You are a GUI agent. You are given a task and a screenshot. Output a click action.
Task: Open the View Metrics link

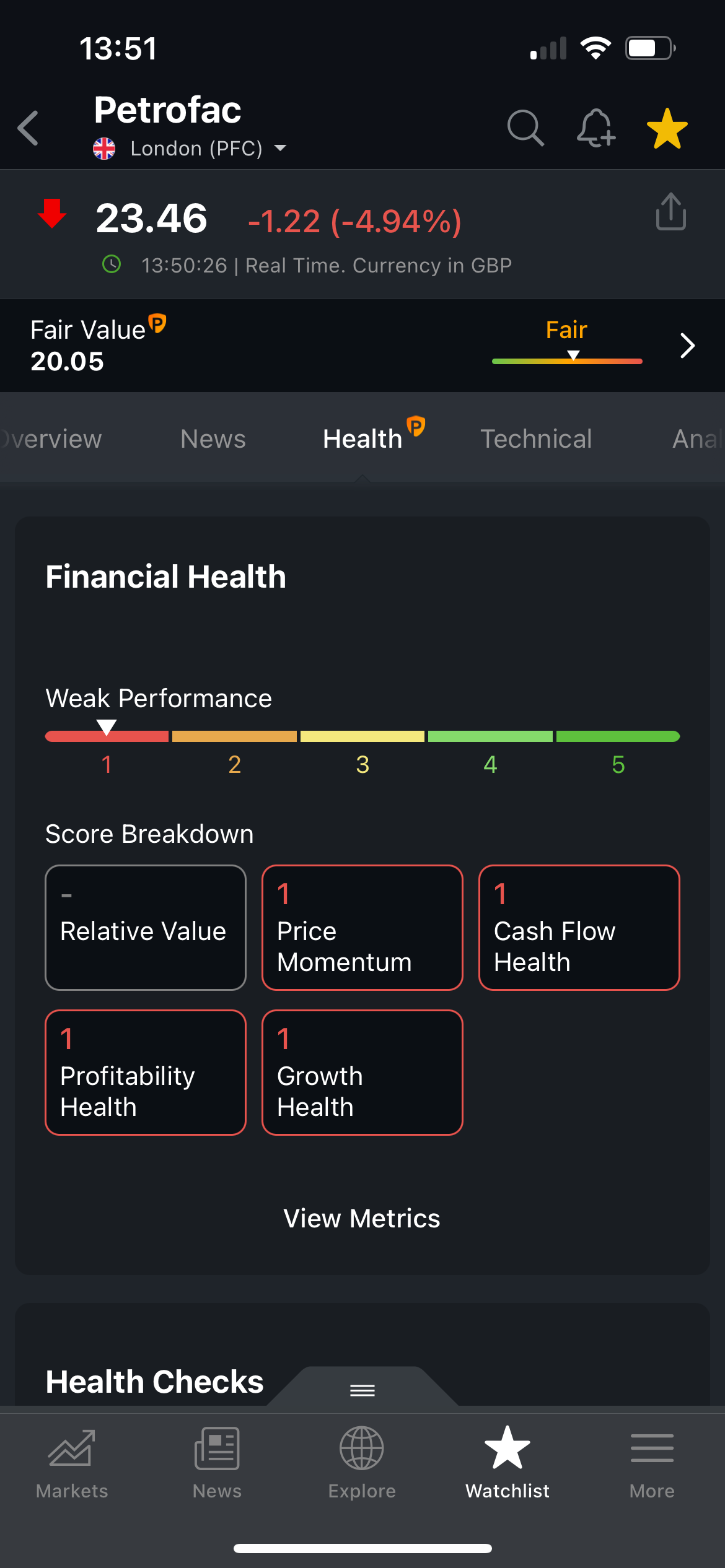(362, 1218)
